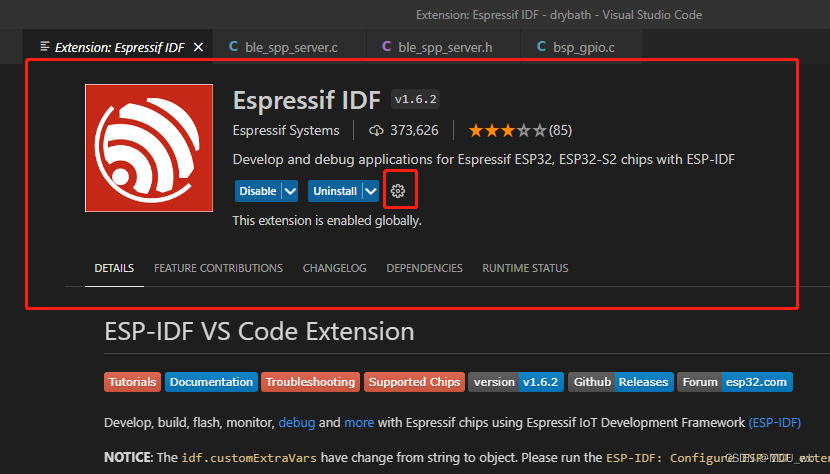This screenshot has height=474, width=830.
Task: Click the star rating of the extension
Action: [507, 130]
